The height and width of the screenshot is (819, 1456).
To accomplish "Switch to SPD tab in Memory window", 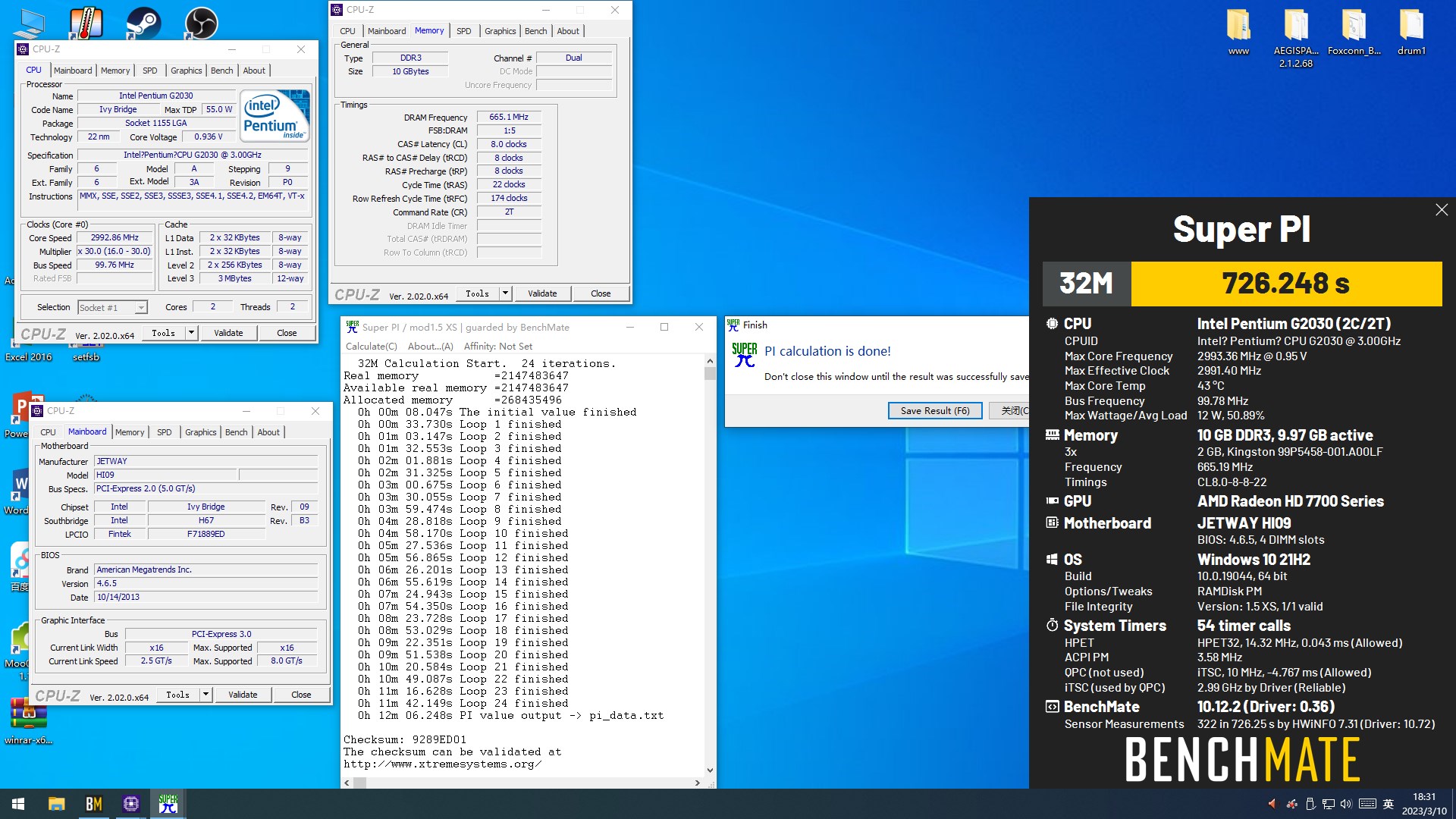I will tap(463, 31).
